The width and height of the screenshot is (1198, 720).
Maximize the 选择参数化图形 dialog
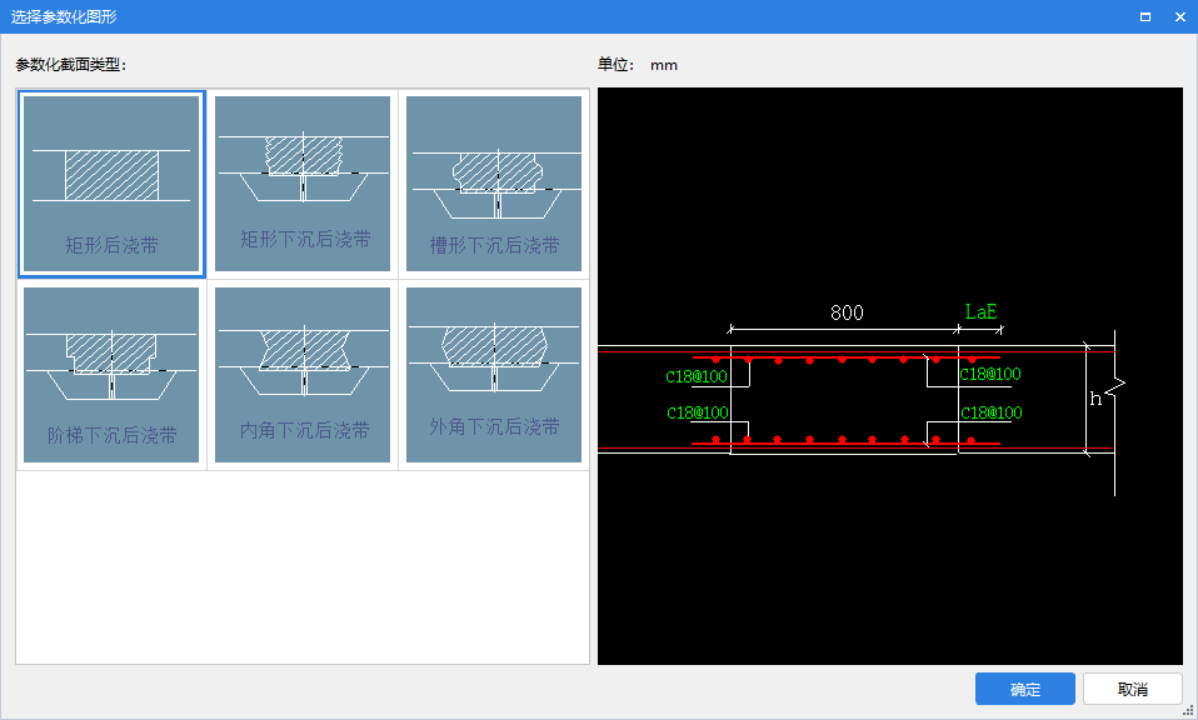[x=1145, y=17]
